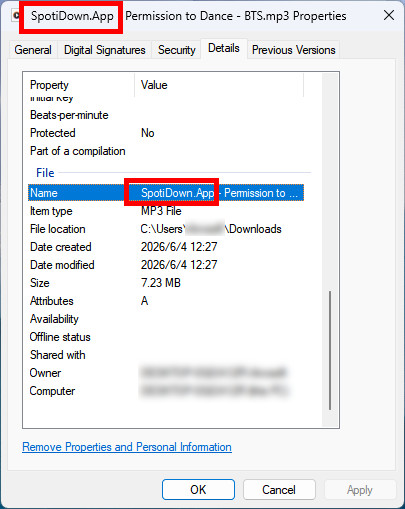405x509 pixels.
Task: Select the Details tab
Action: 224,49
